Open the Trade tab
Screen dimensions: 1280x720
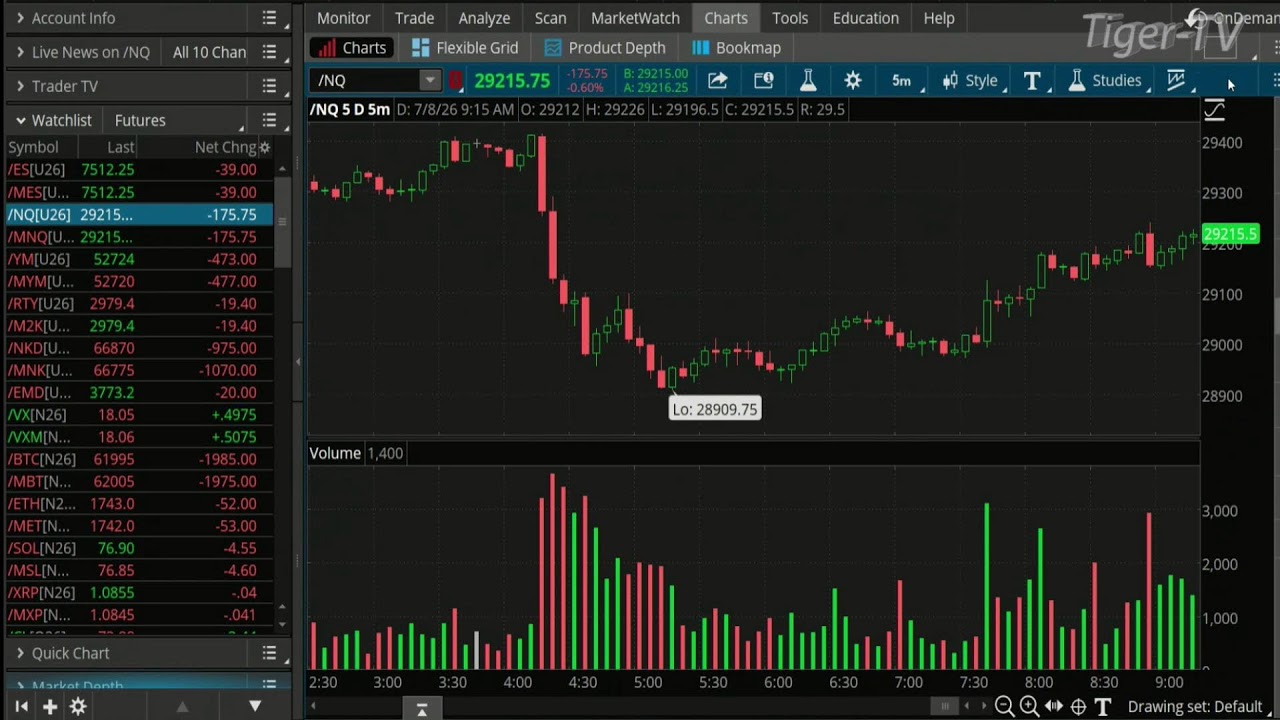coord(414,18)
